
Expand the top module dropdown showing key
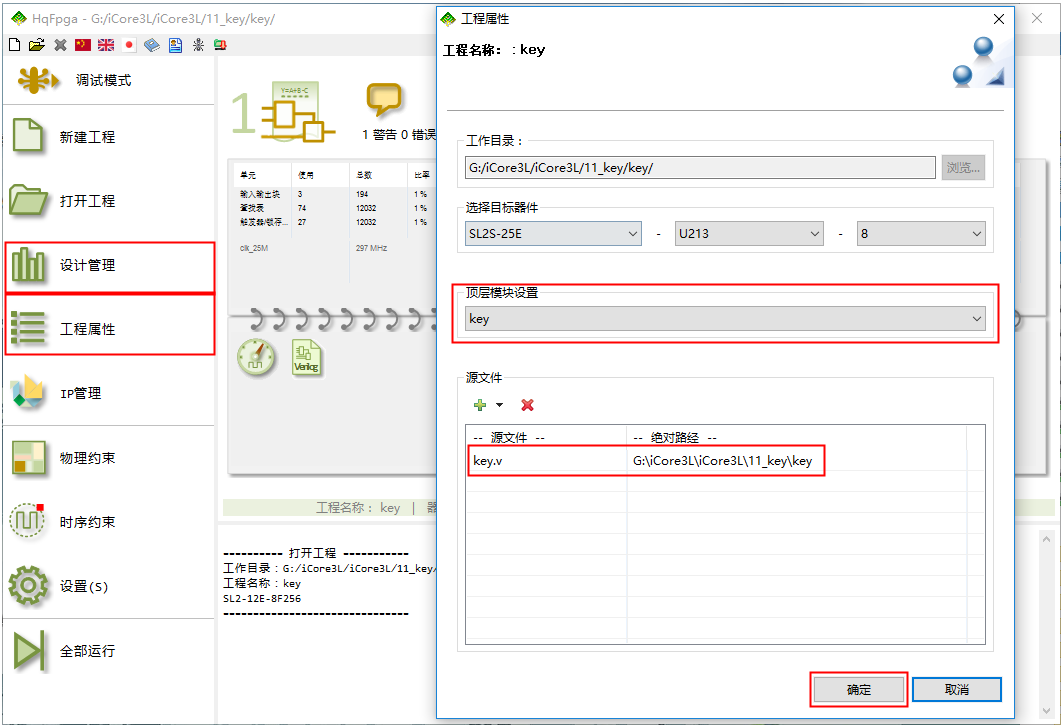[725, 319]
